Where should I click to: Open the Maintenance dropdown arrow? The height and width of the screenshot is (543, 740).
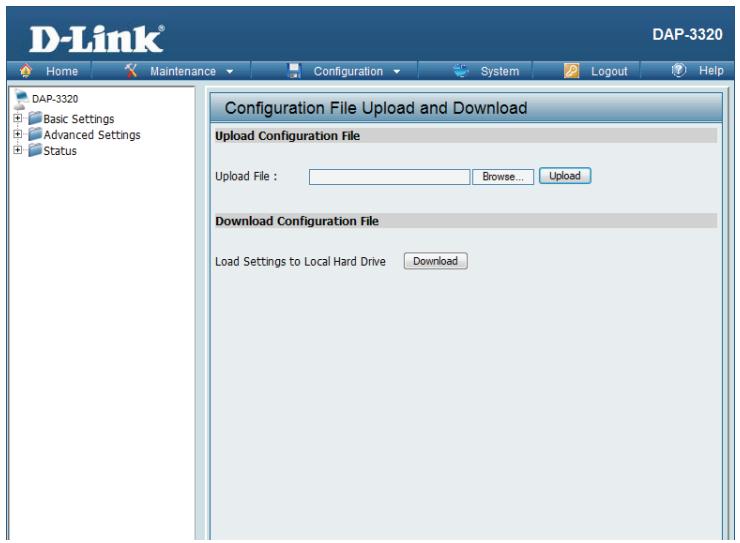tap(230, 72)
